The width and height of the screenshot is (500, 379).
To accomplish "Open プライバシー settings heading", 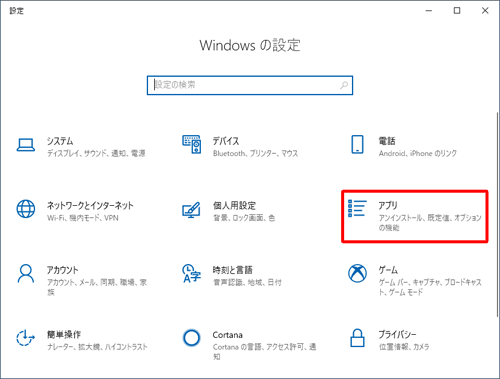I will (397, 334).
